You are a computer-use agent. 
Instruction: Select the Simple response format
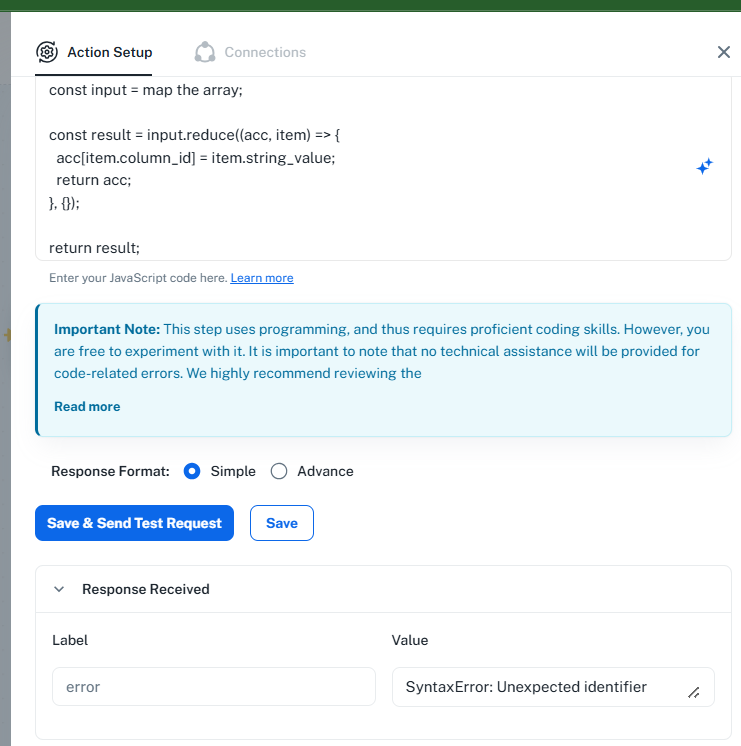coord(193,471)
